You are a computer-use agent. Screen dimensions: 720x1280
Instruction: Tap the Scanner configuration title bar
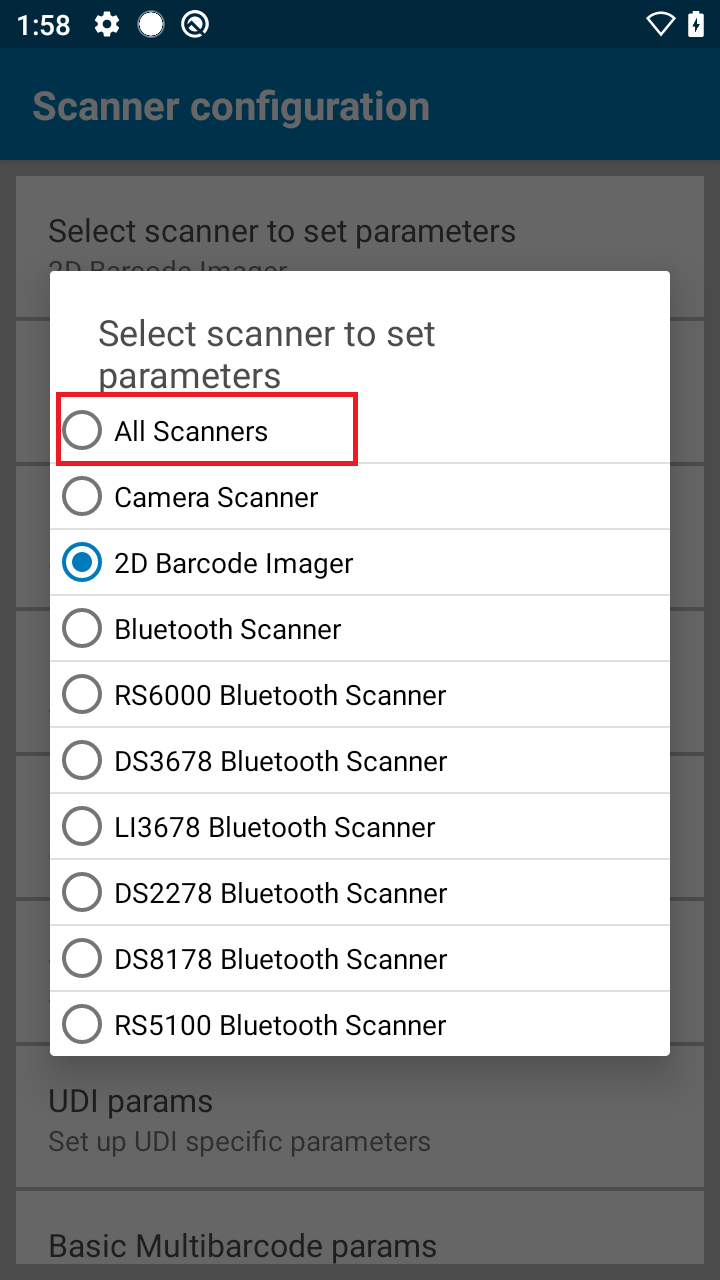coord(231,105)
